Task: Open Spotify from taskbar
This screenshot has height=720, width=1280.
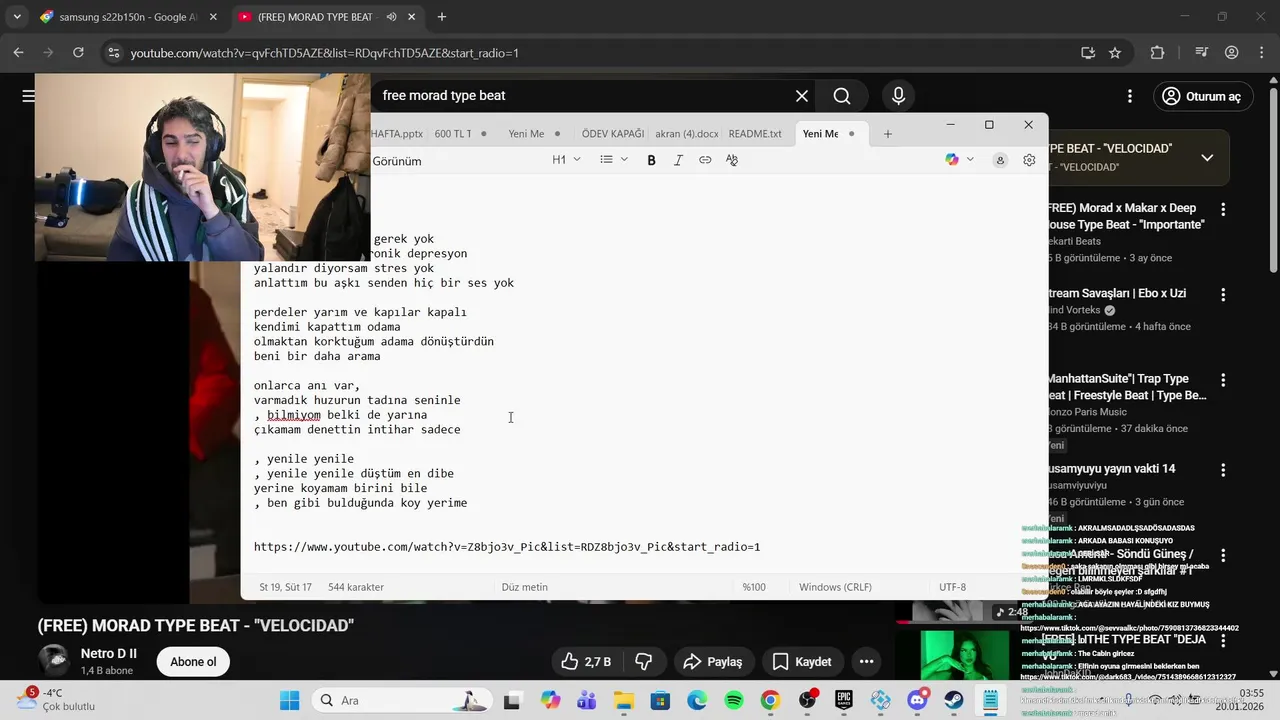Action: 733,700
